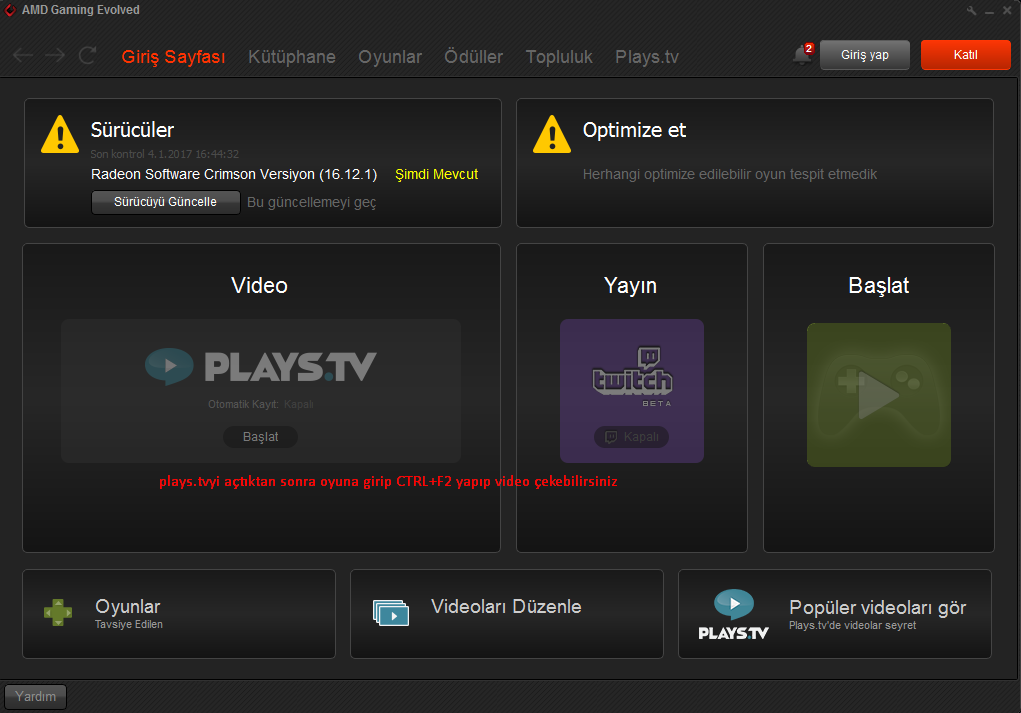Click the Twitch beta logo tile

click(632, 391)
